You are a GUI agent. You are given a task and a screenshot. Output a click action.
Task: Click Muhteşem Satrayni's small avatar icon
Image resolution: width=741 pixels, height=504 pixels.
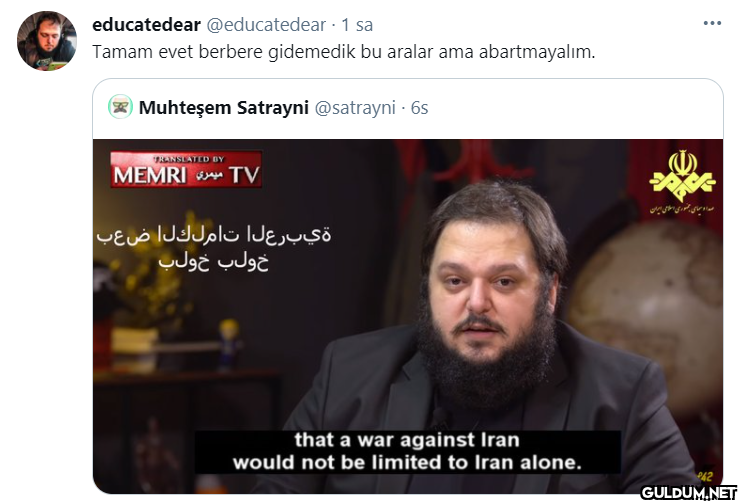(120, 107)
